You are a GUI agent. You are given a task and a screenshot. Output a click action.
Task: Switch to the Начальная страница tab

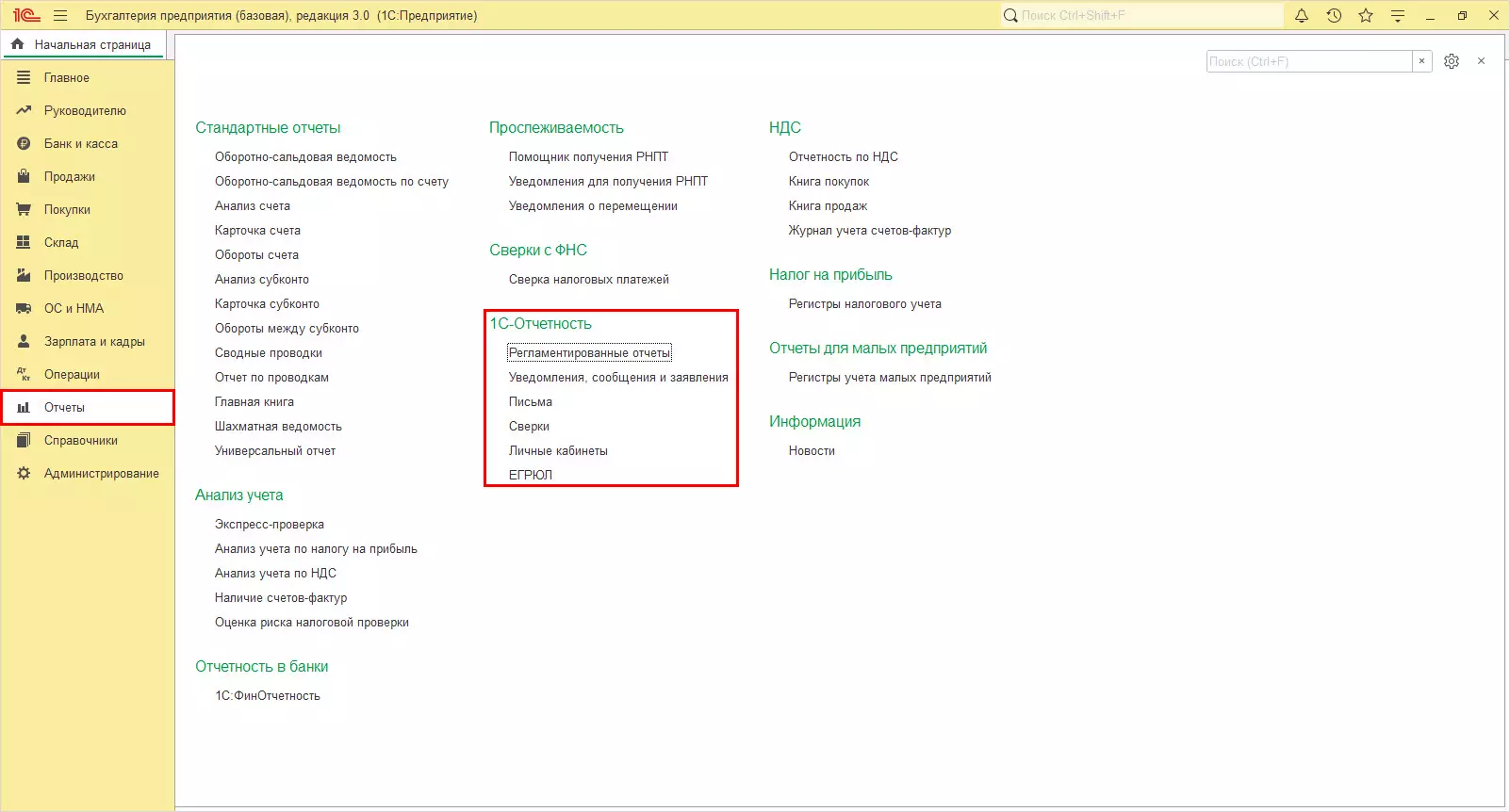click(83, 44)
